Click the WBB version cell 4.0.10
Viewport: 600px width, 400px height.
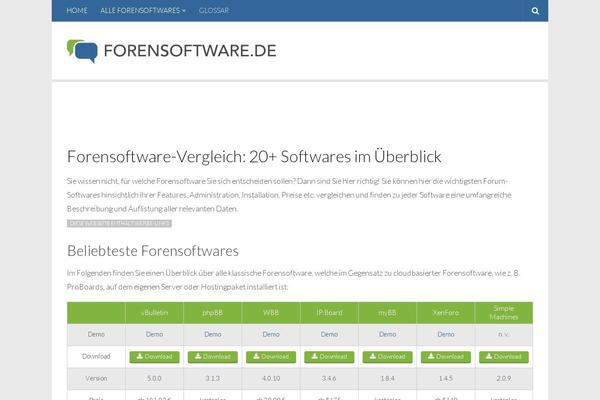tap(271, 379)
